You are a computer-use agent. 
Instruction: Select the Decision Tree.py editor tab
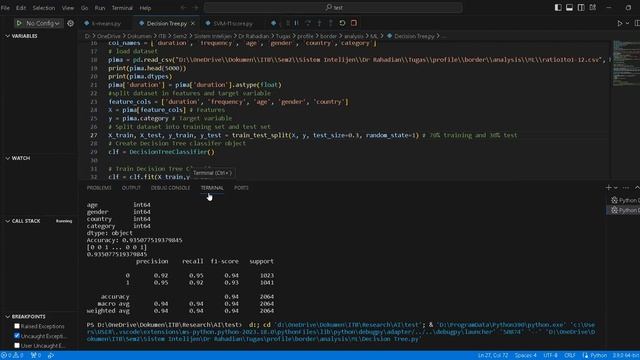[166, 24]
